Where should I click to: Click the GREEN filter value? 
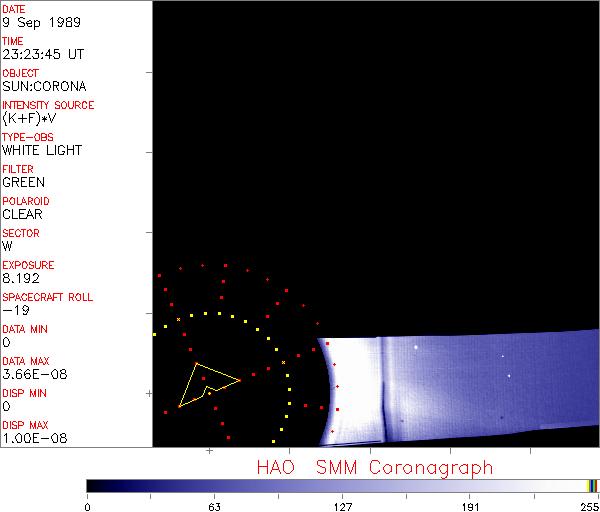click(23, 182)
